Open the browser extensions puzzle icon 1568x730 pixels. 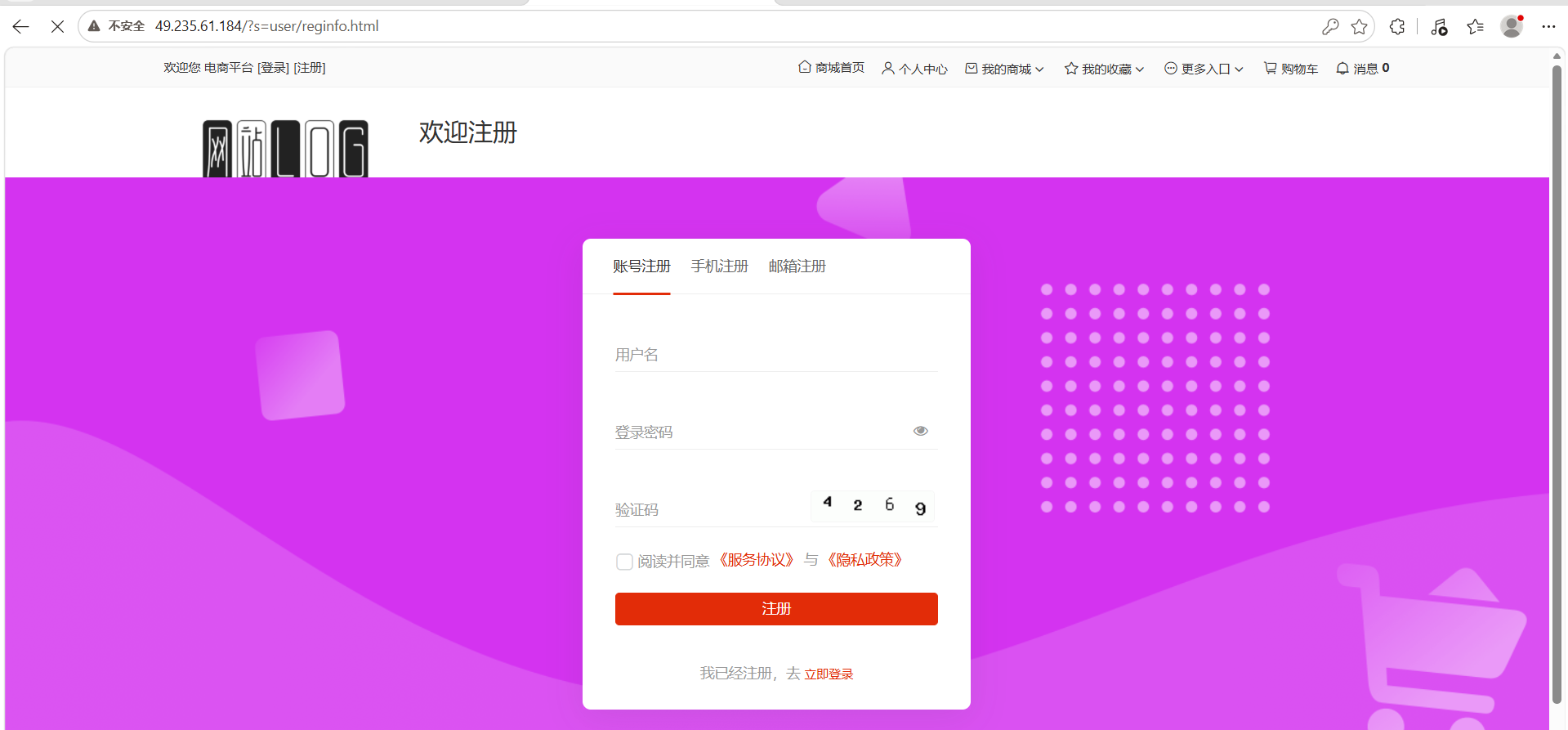[x=1397, y=26]
